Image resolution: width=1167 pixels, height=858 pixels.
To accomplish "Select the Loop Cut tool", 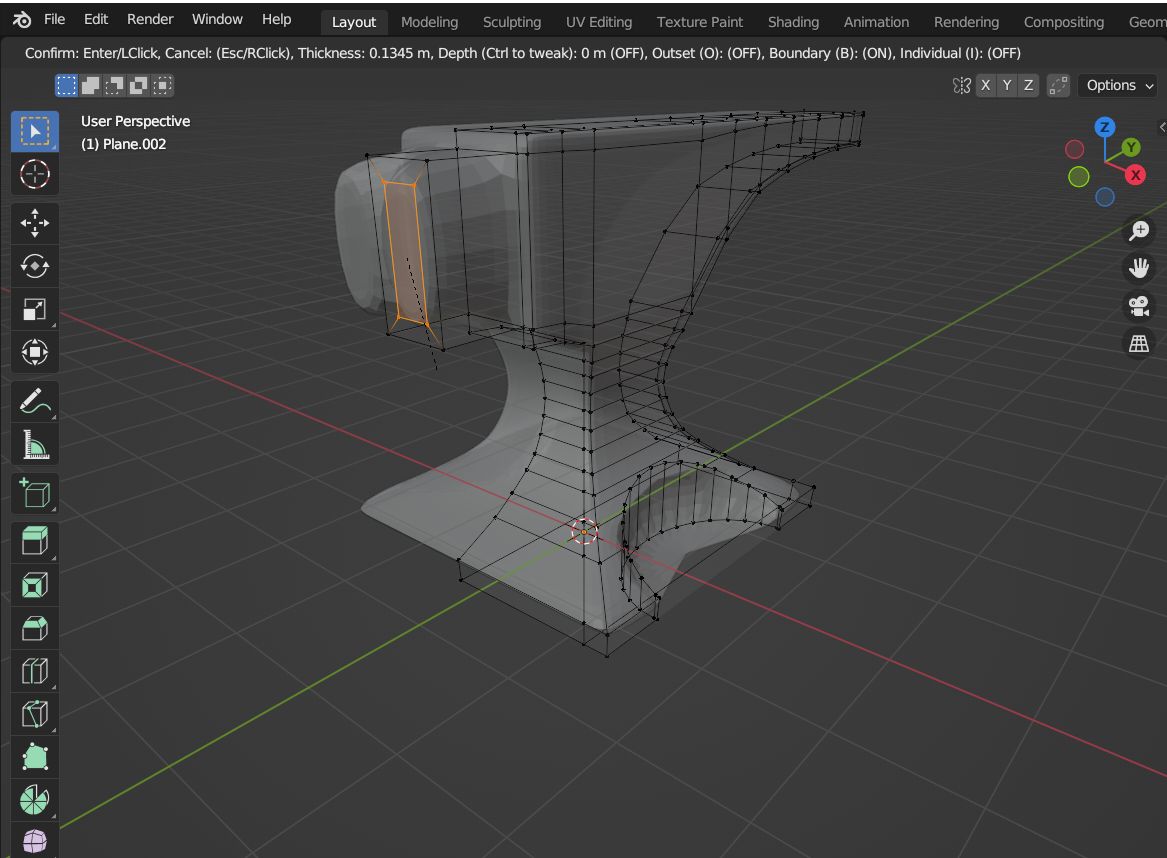I will [x=35, y=671].
